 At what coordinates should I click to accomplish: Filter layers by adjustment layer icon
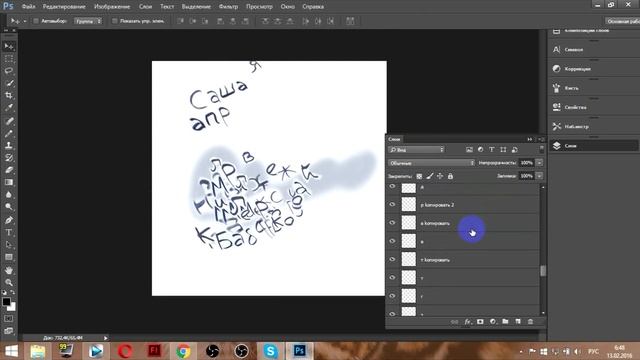[x=480, y=150]
